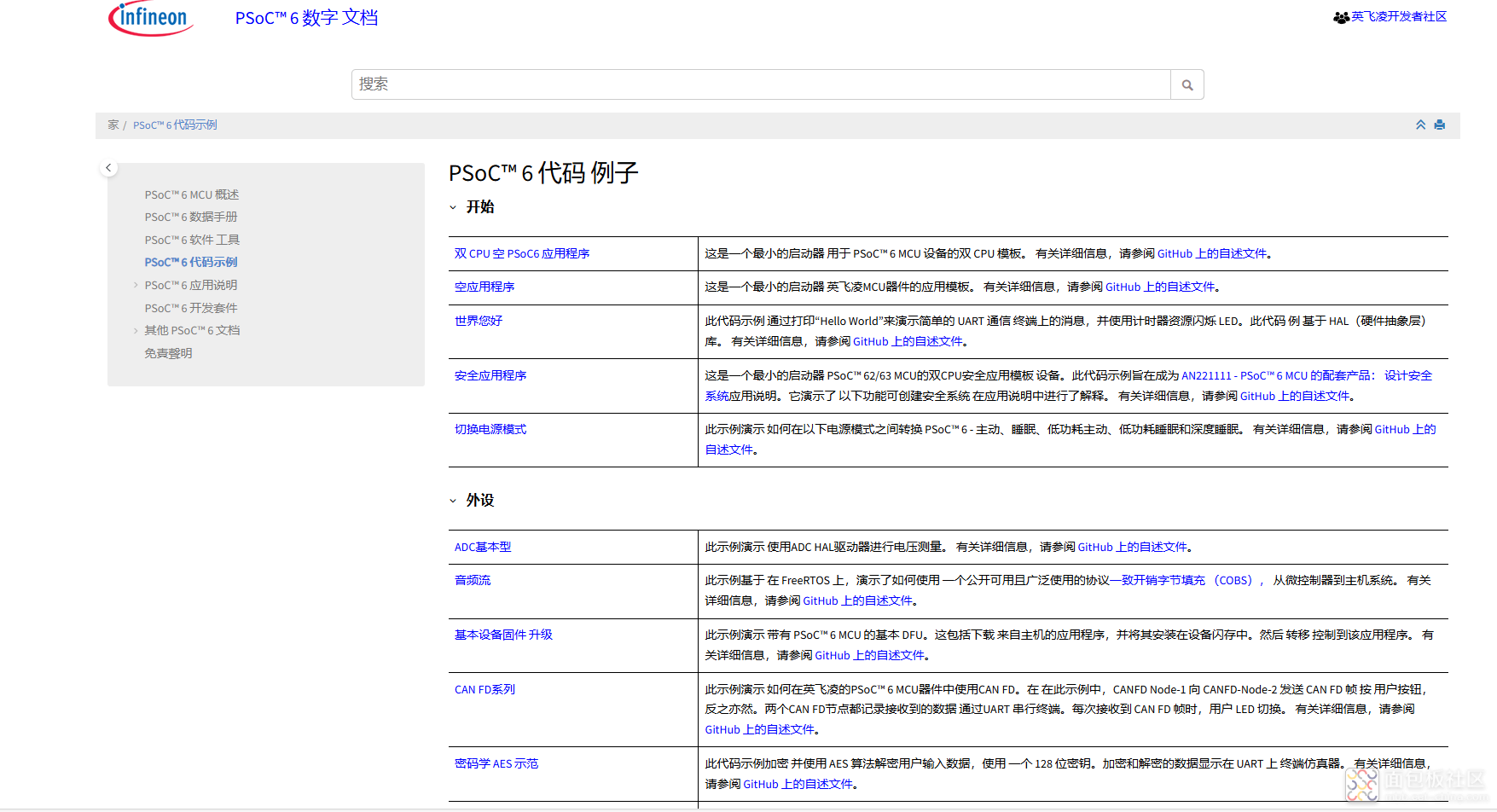Click the PSoC™ 6 代码 例子 page heading
The image size is (1497, 812).
point(543,173)
